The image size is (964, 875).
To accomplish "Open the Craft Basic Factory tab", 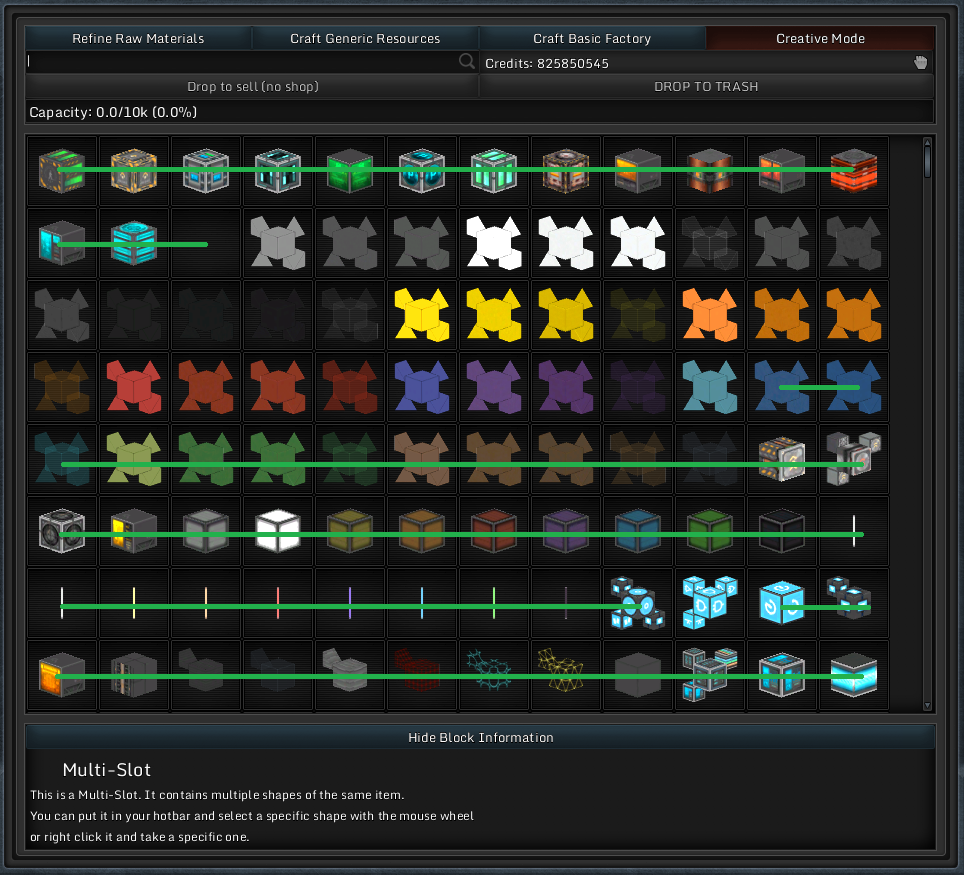I will point(592,39).
